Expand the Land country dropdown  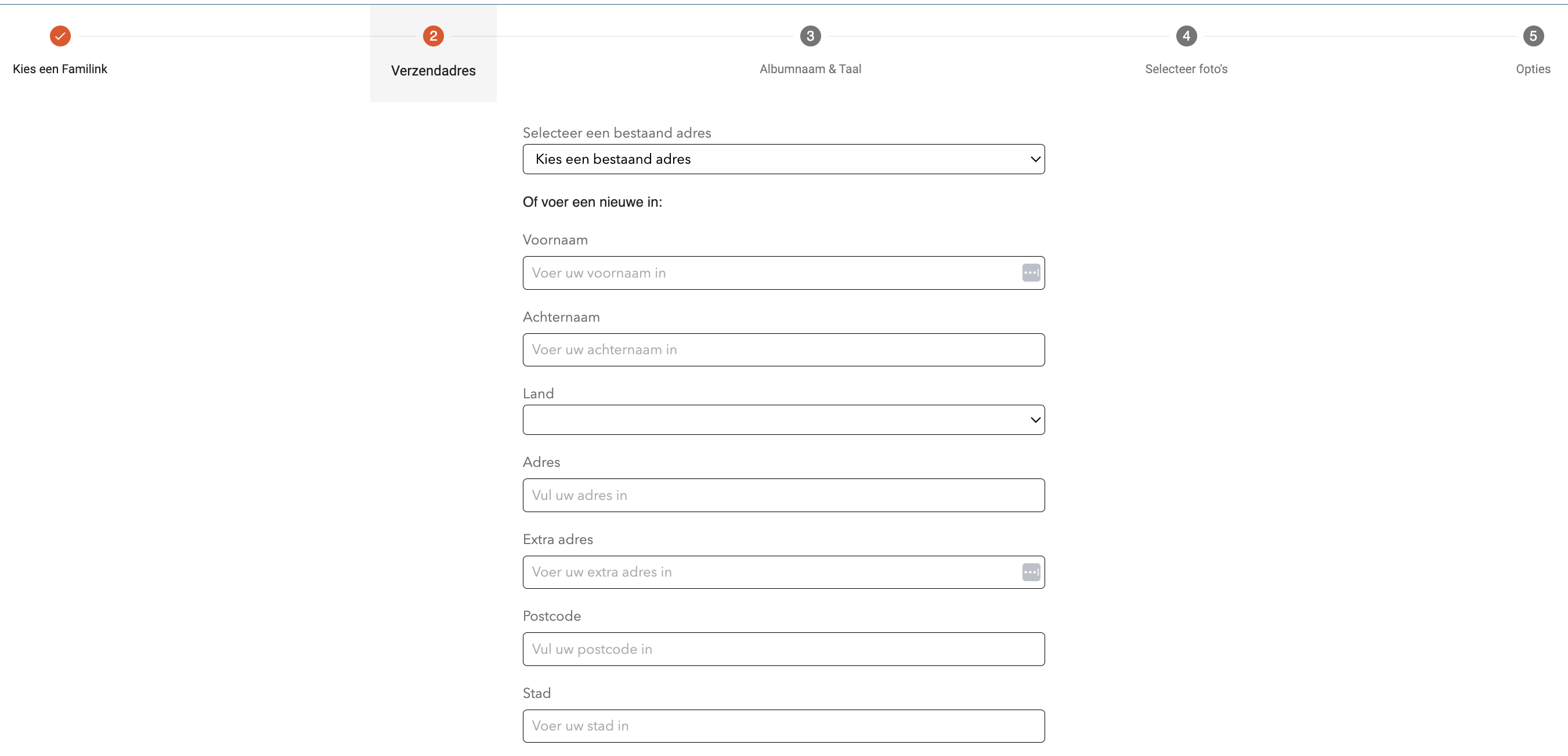(783, 420)
